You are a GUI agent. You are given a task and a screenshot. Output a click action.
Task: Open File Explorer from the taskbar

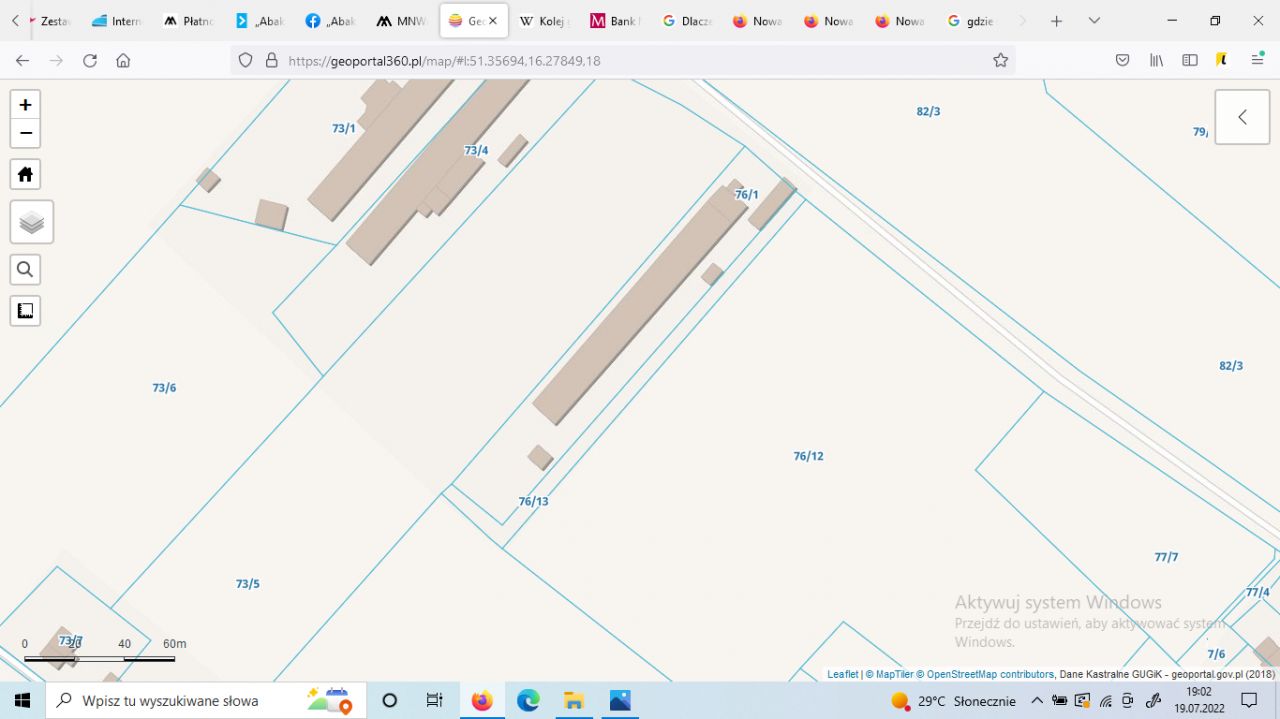click(574, 701)
